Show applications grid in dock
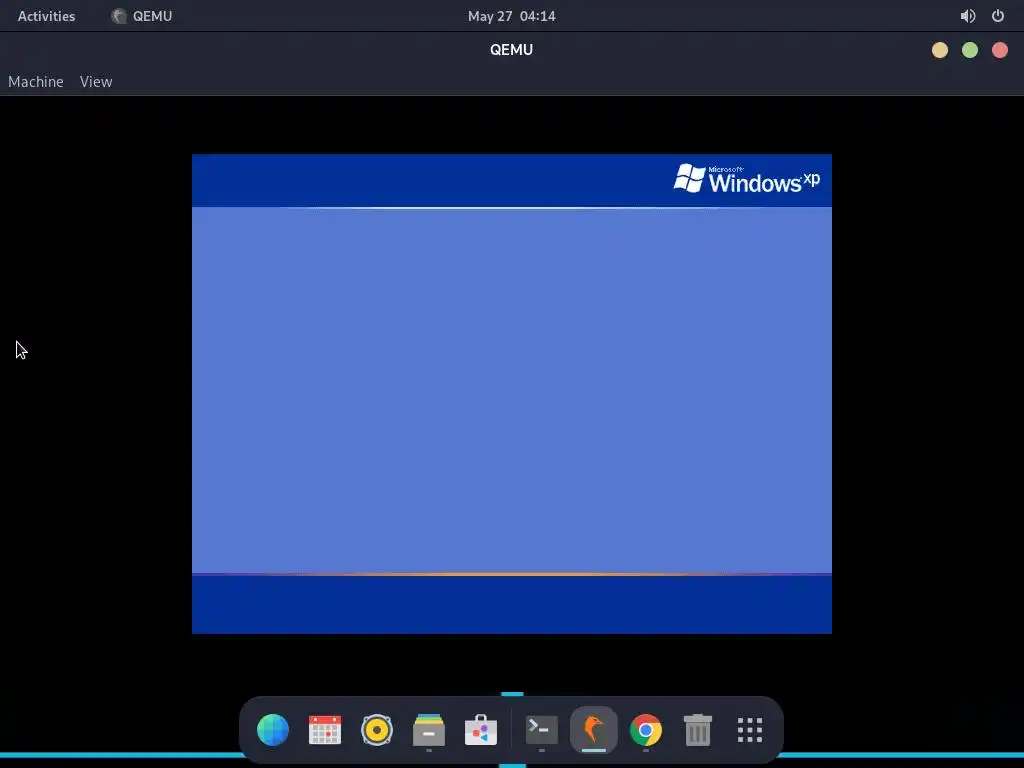 [750, 729]
